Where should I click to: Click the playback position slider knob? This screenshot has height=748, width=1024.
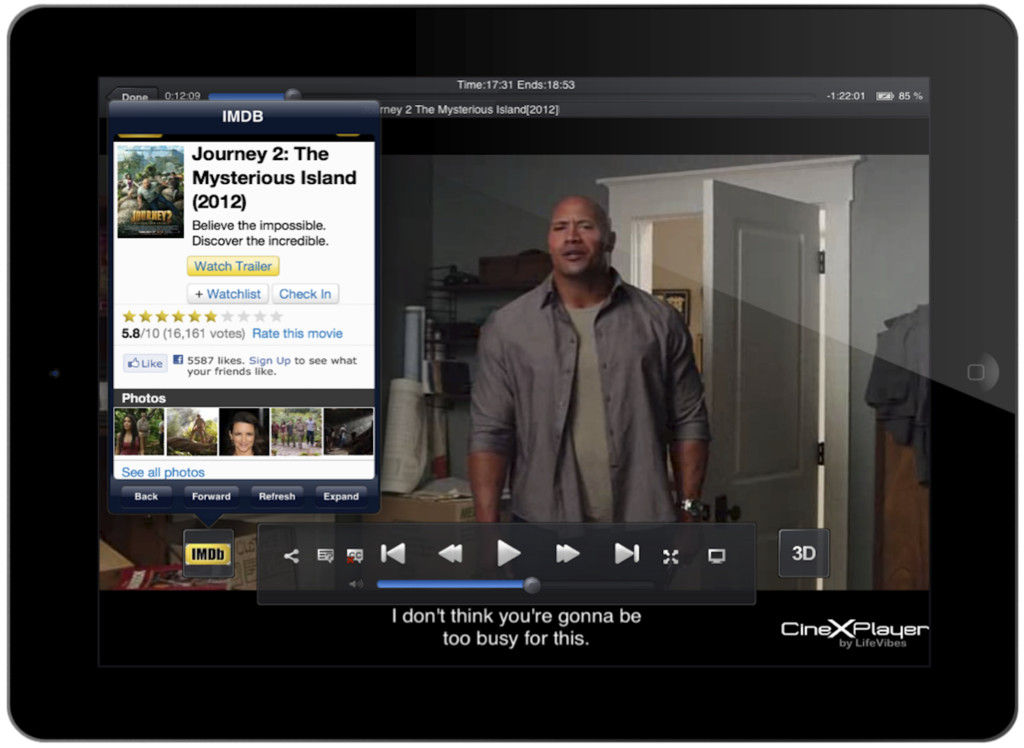(293, 95)
